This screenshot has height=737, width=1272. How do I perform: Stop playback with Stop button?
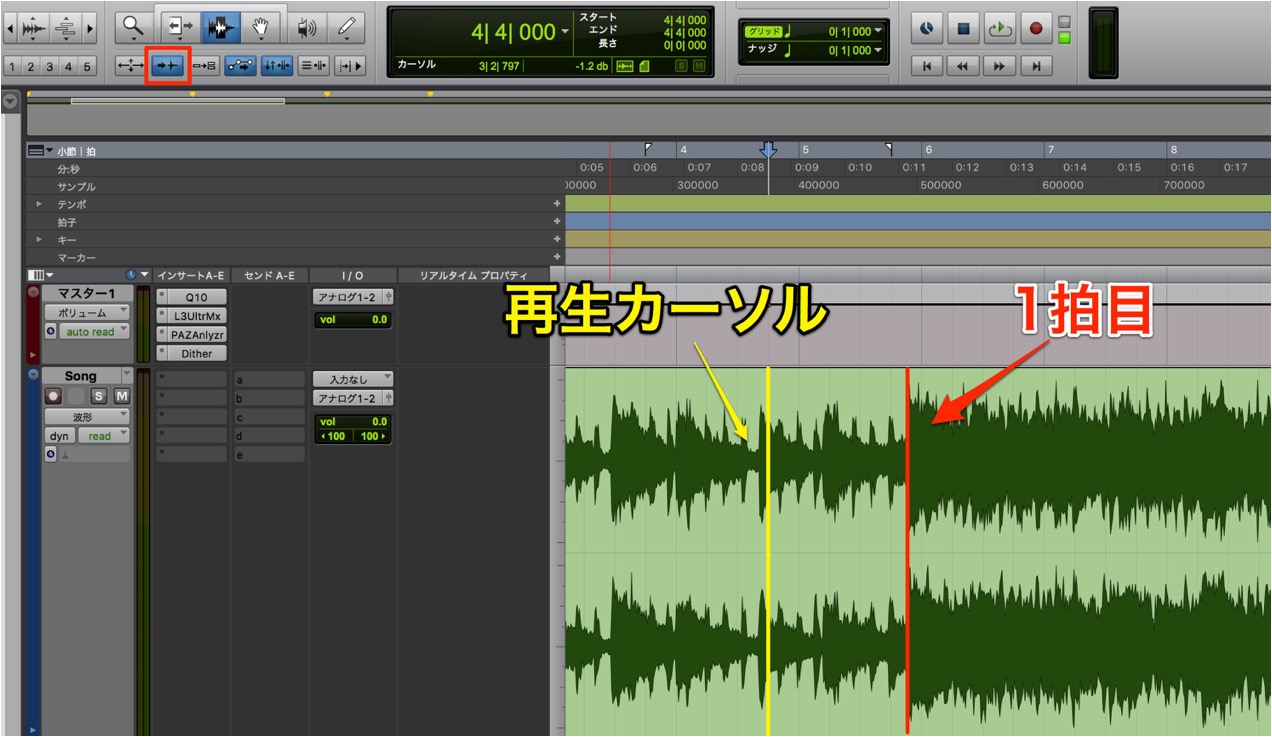pos(963,29)
